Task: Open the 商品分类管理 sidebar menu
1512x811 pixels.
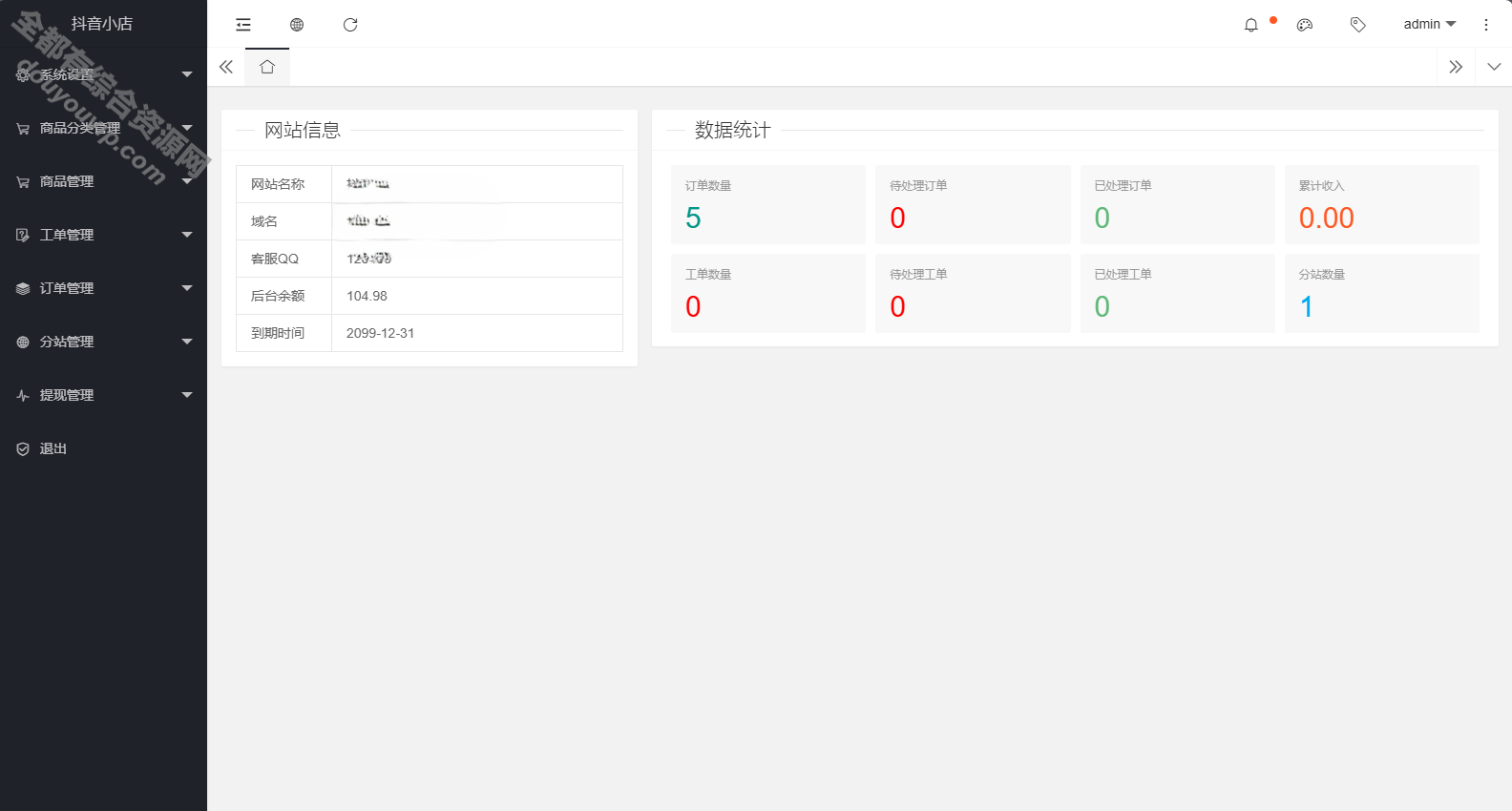Action: click(103, 128)
